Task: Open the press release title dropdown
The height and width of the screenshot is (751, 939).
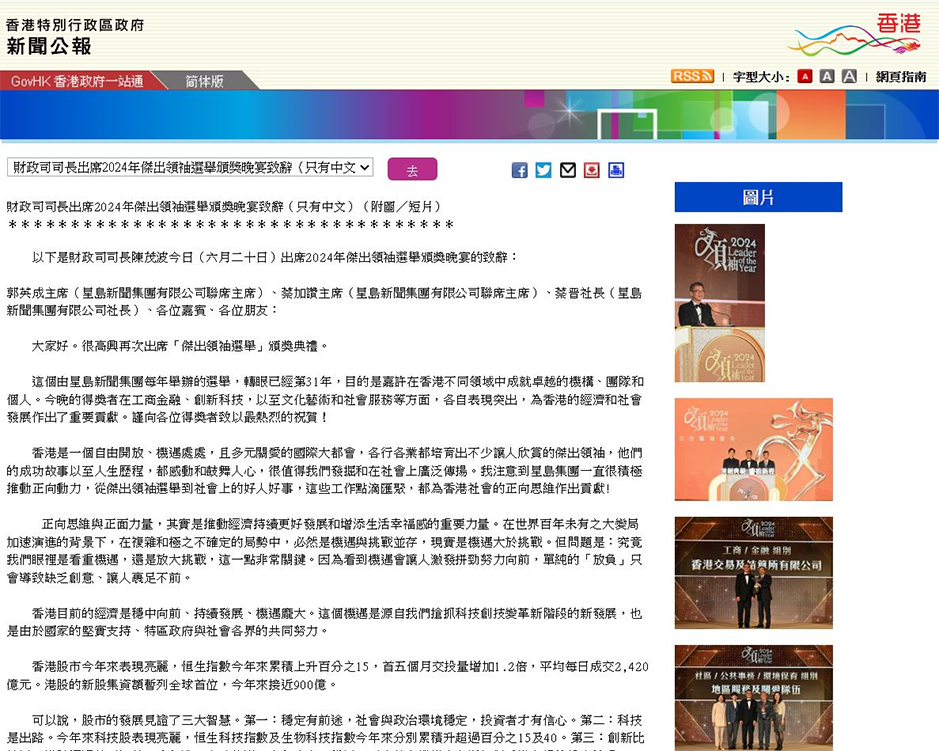Action: click(190, 167)
